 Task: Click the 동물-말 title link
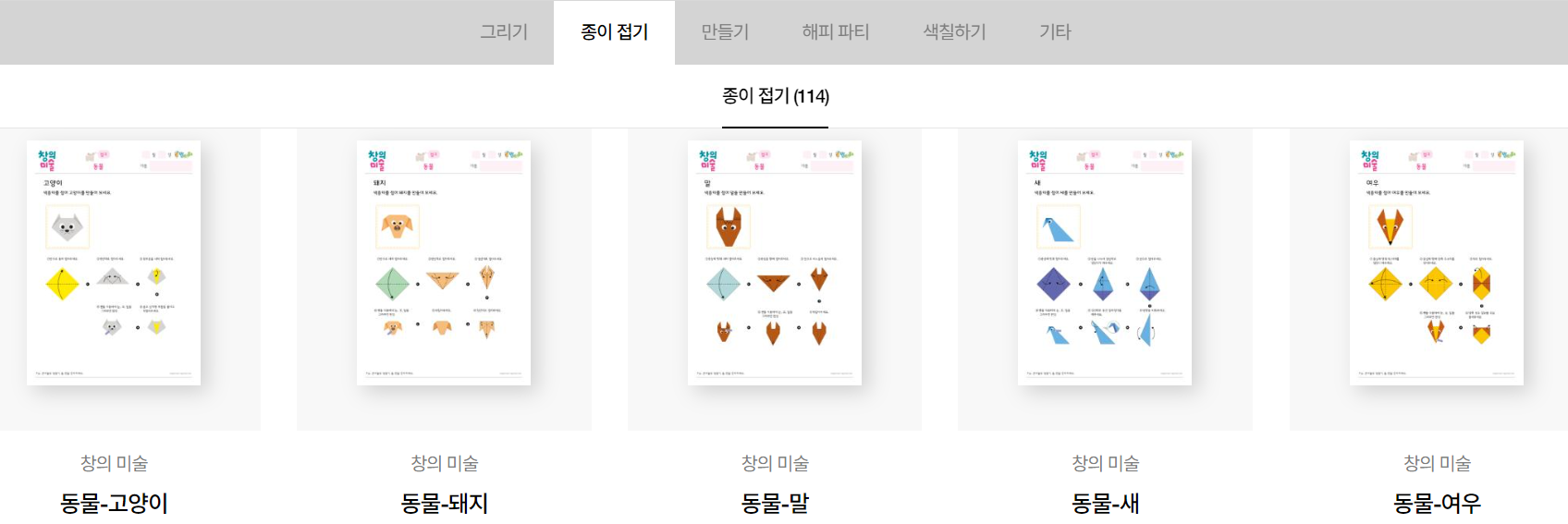point(775,504)
